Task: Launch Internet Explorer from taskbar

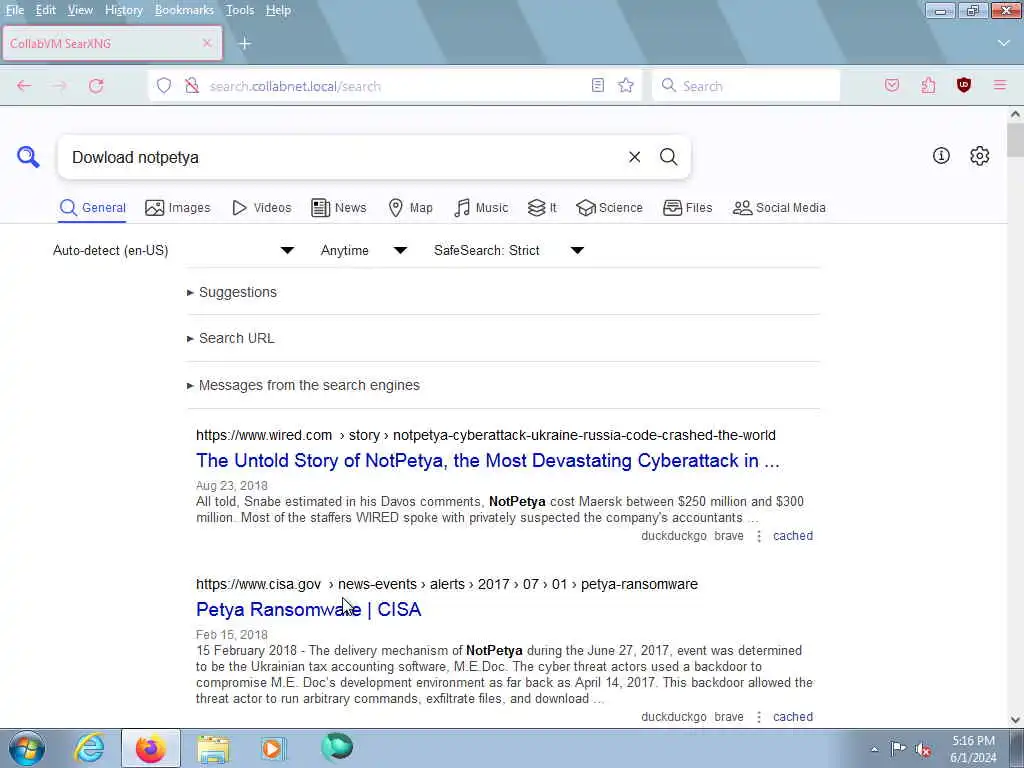Action: [89, 748]
